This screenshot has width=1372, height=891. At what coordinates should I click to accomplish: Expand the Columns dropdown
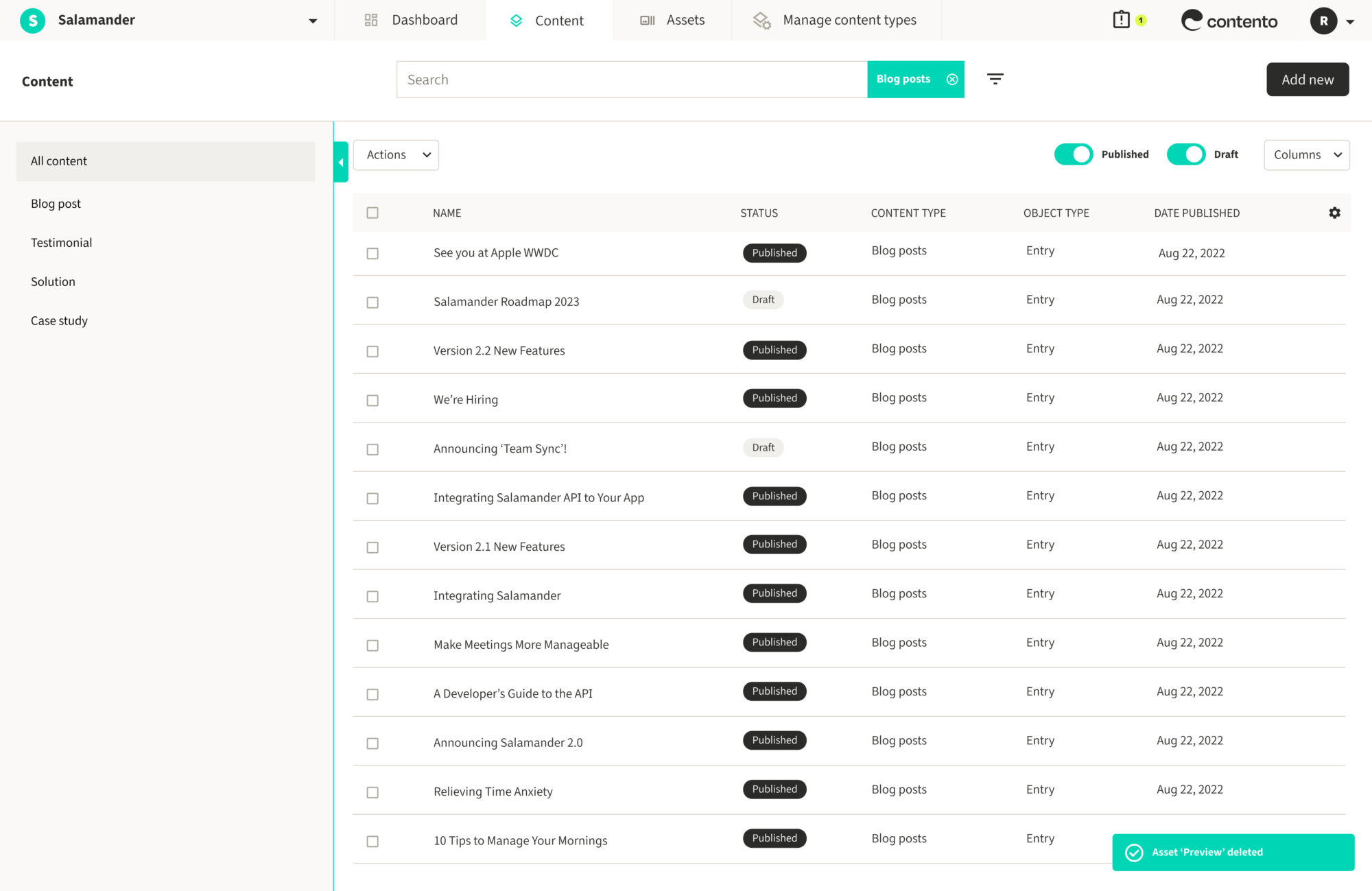(1306, 155)
